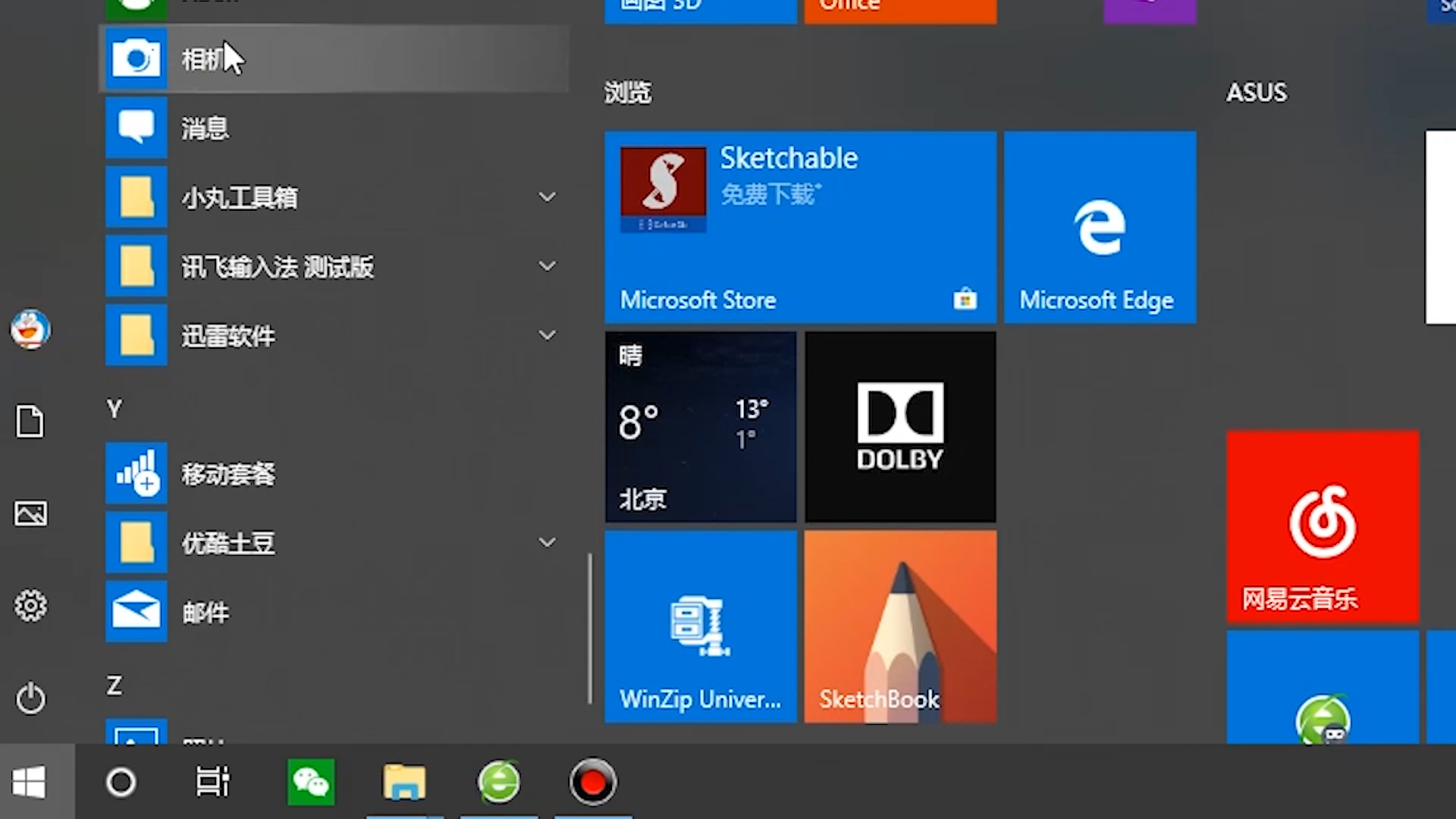Open the Microsoft Edge tile

pos(1100,227)
